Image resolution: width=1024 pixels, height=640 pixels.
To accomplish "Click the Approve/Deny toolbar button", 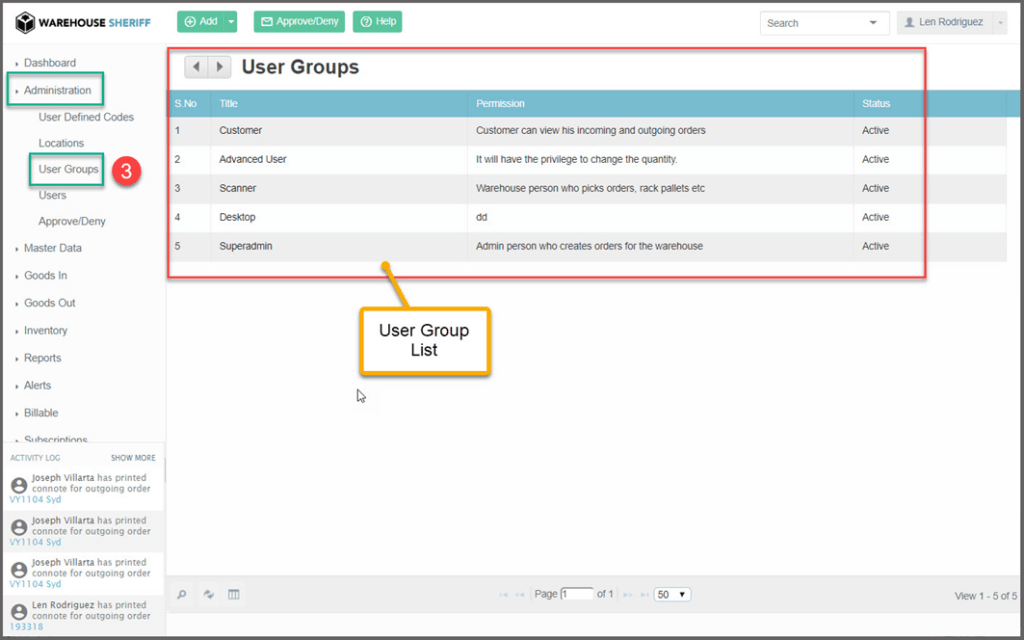I will tap(299, 22).
